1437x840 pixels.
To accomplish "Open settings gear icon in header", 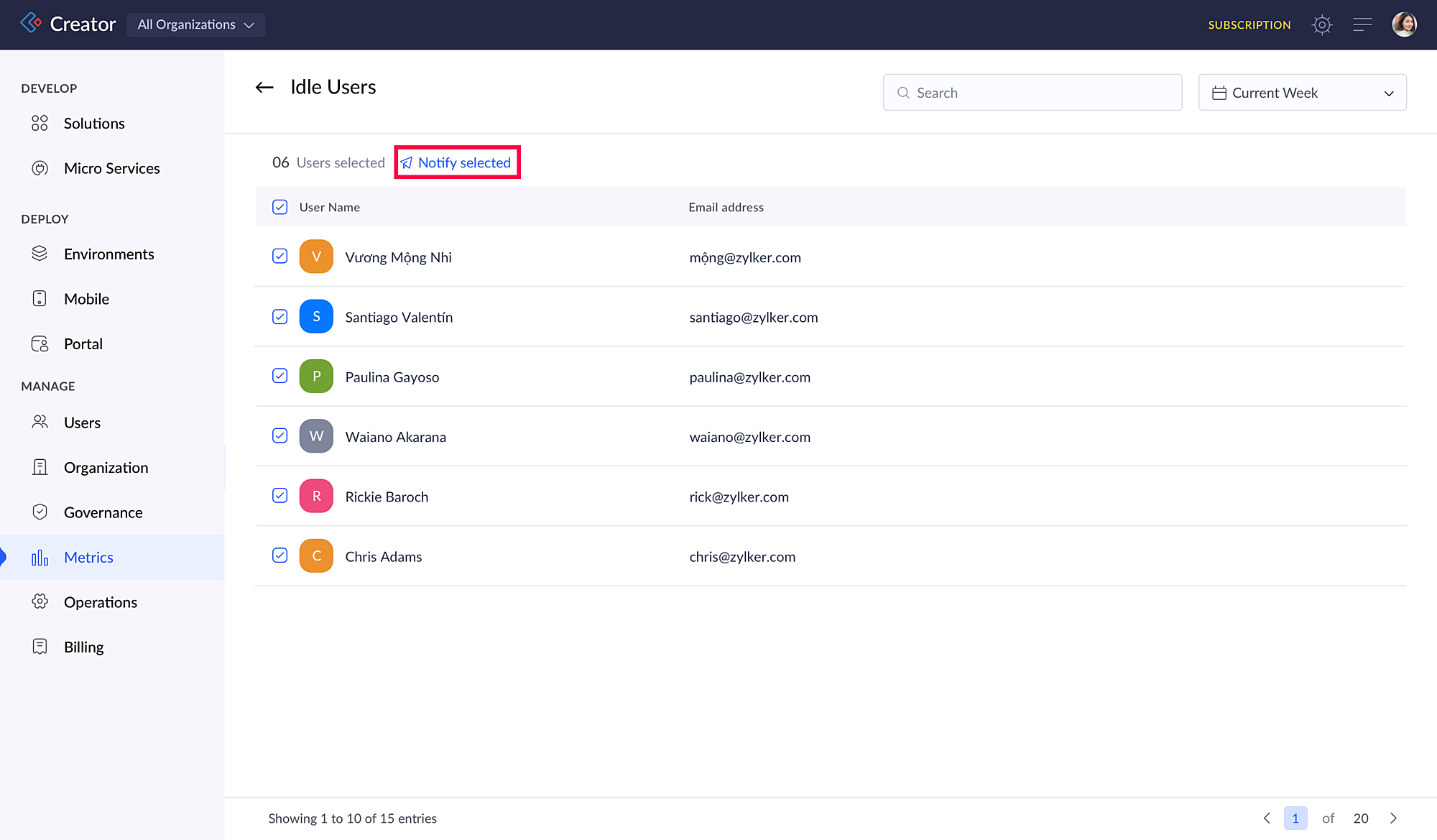I will tap(1321, 24).
